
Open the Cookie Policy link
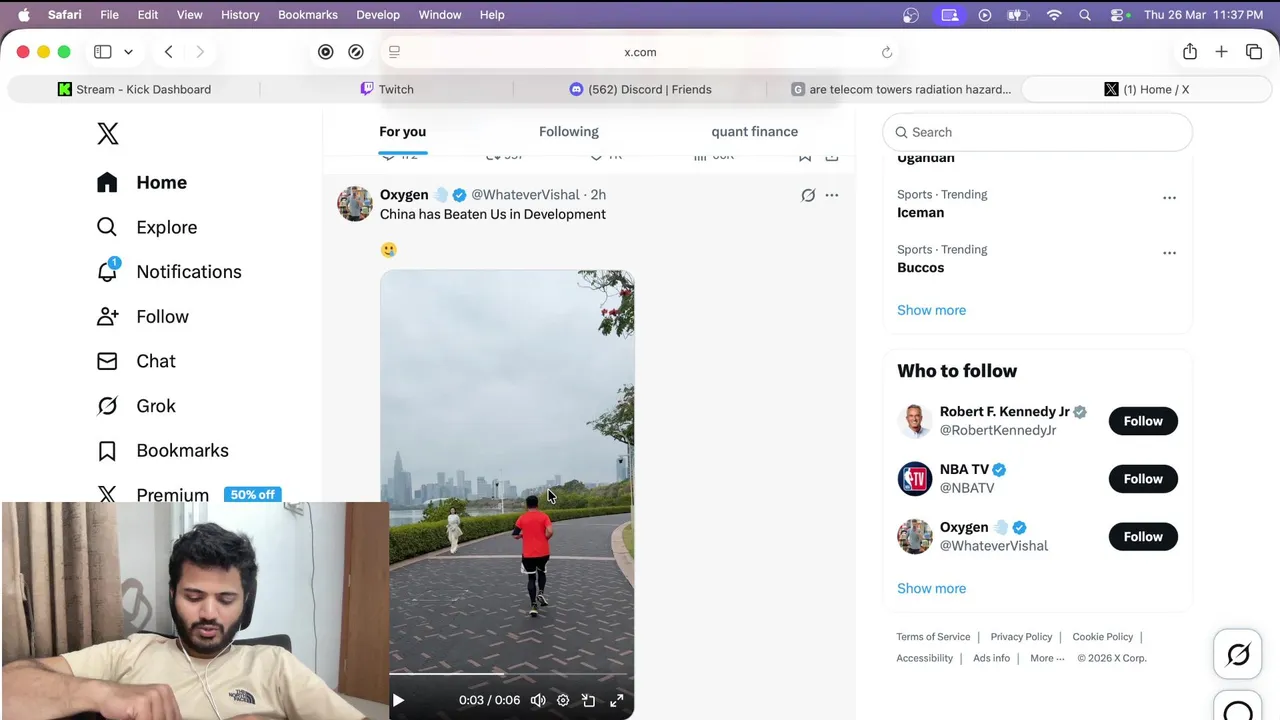1102,637
